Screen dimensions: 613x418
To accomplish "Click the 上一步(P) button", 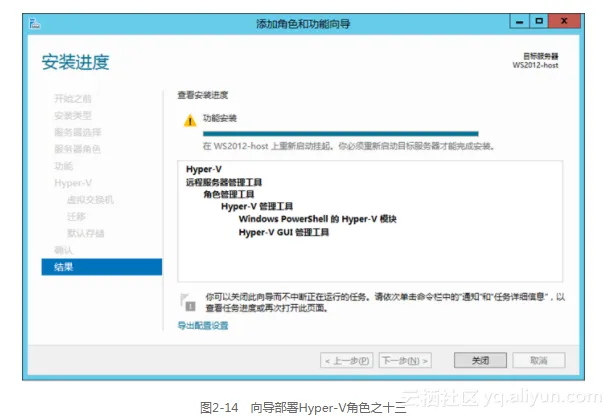I will point(347,360).
